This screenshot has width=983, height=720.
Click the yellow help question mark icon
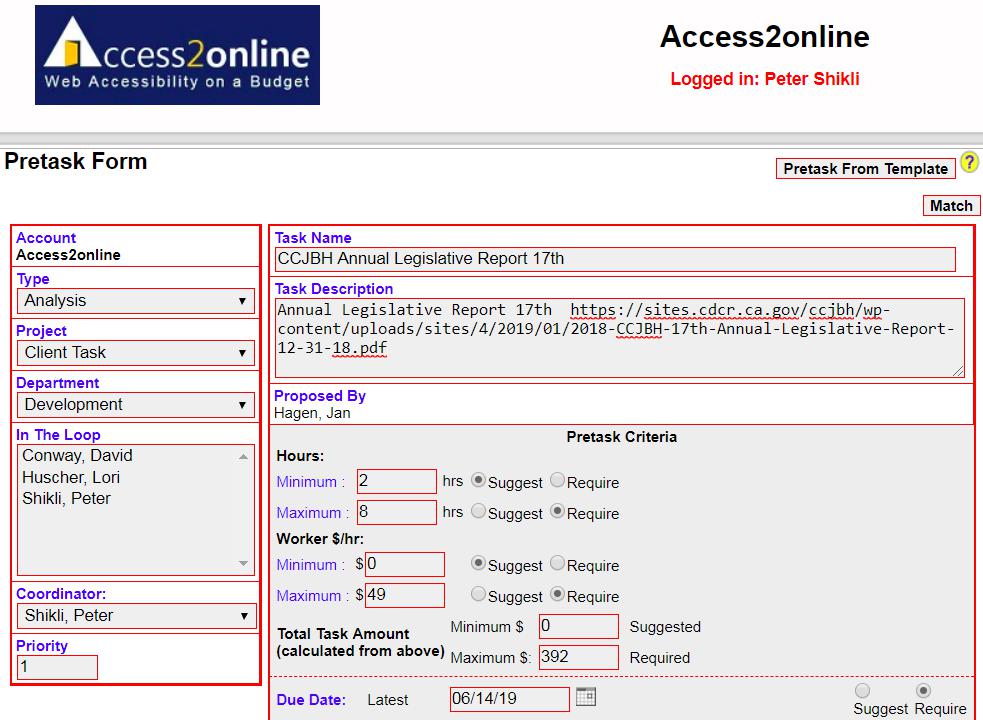[969, 163]
